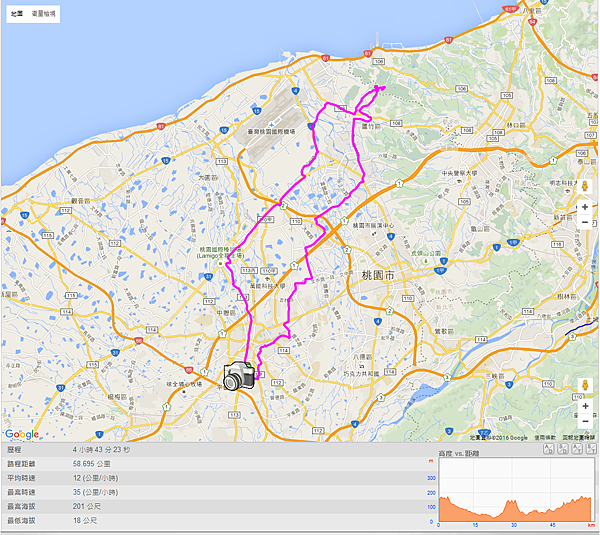This screenshot has width=600, height=535.
Task: Click the camera photo marker on route
Action: [x=239, y=376]
